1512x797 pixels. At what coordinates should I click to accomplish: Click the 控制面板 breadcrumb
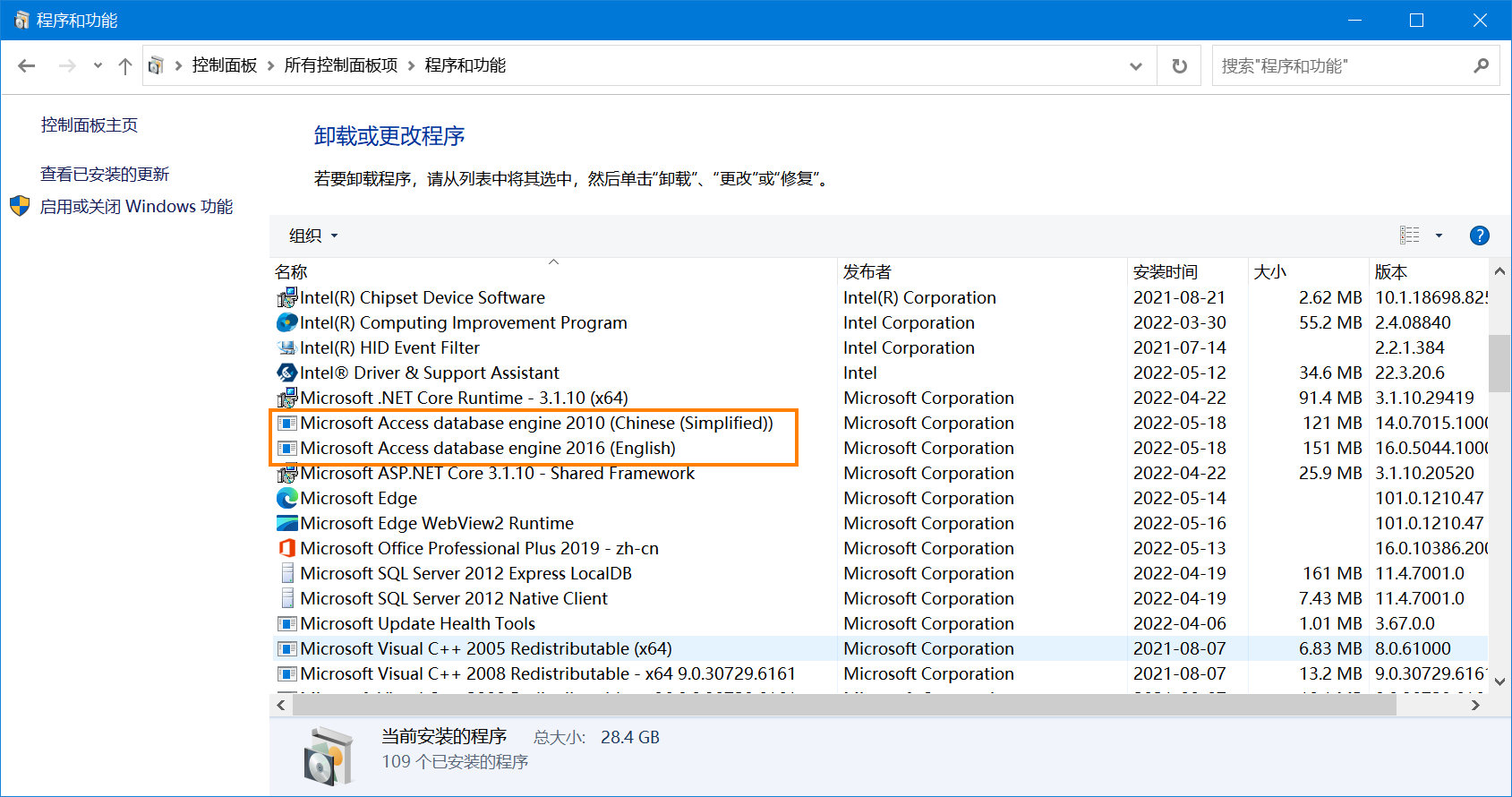225,65
